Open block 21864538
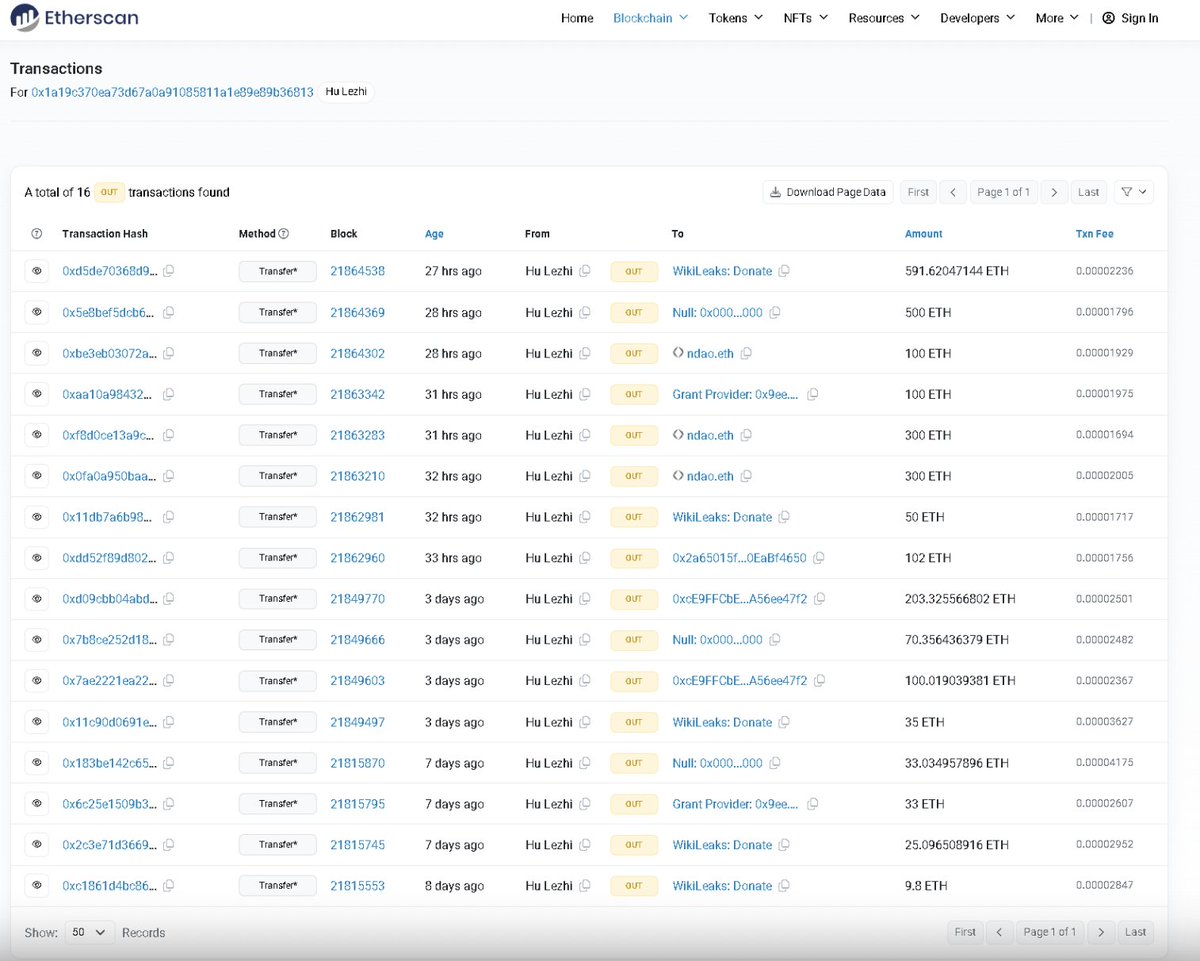Image resolution: width=1200 pixels, height=961 pixels. [357, 271]
